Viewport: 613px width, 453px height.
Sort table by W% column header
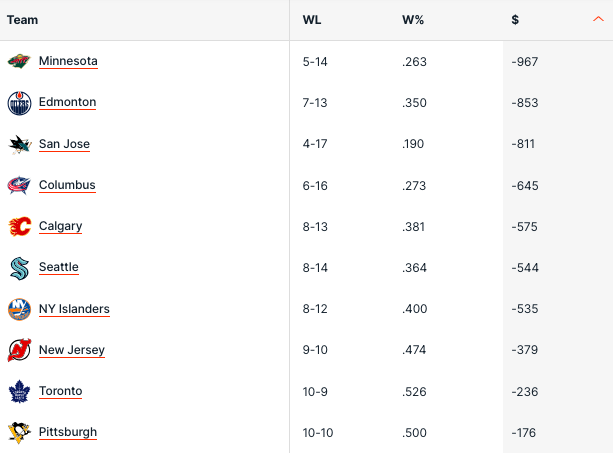tap(411, 20)
